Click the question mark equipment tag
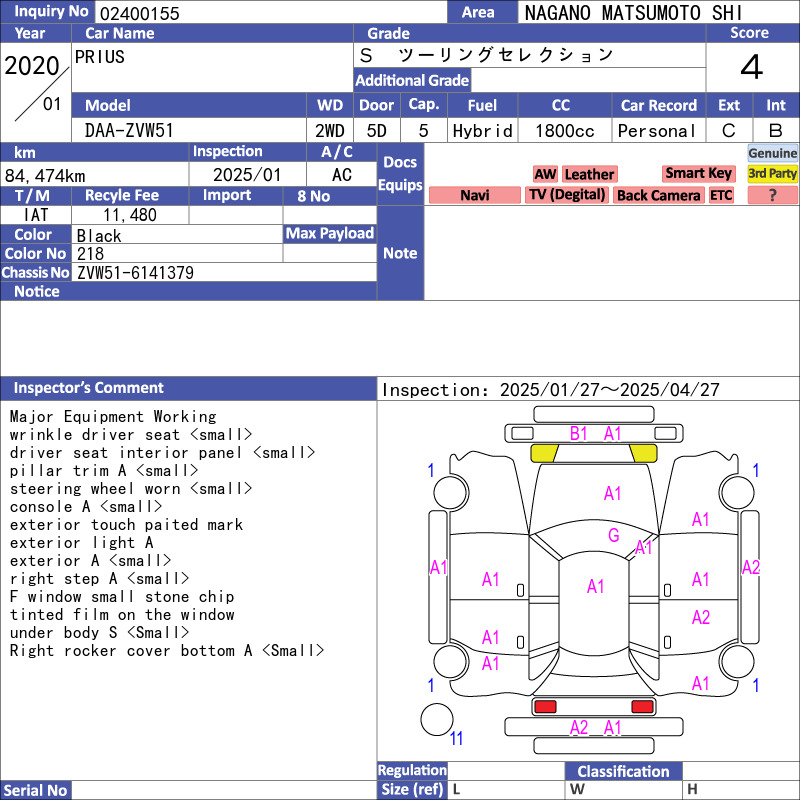The image size is (800, 800). (772, 195)
